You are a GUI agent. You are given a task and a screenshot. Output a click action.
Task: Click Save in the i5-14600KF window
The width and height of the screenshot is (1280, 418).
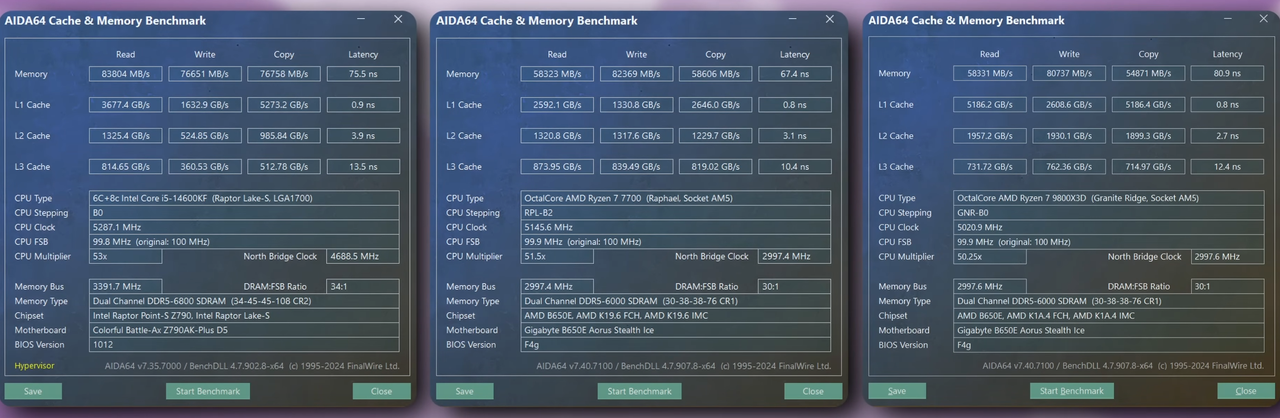pos(33,391)
